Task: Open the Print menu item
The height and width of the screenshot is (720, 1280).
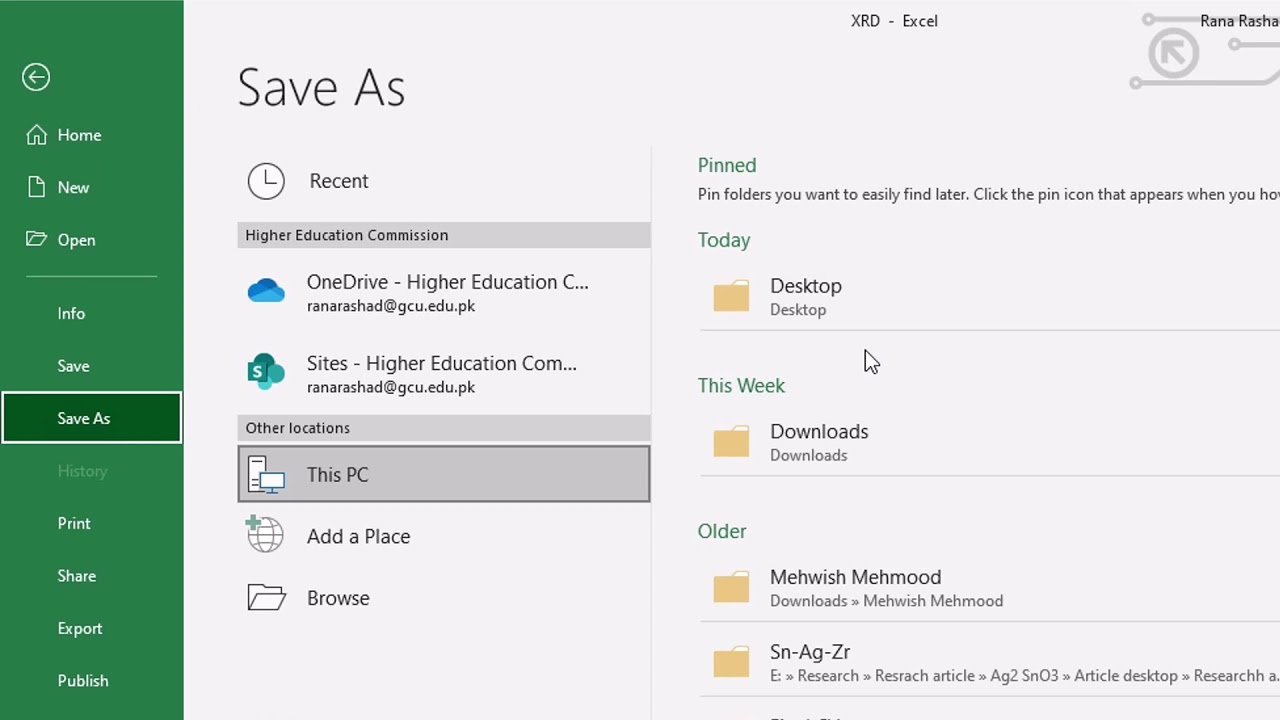Action: click(x=74, y=523)
